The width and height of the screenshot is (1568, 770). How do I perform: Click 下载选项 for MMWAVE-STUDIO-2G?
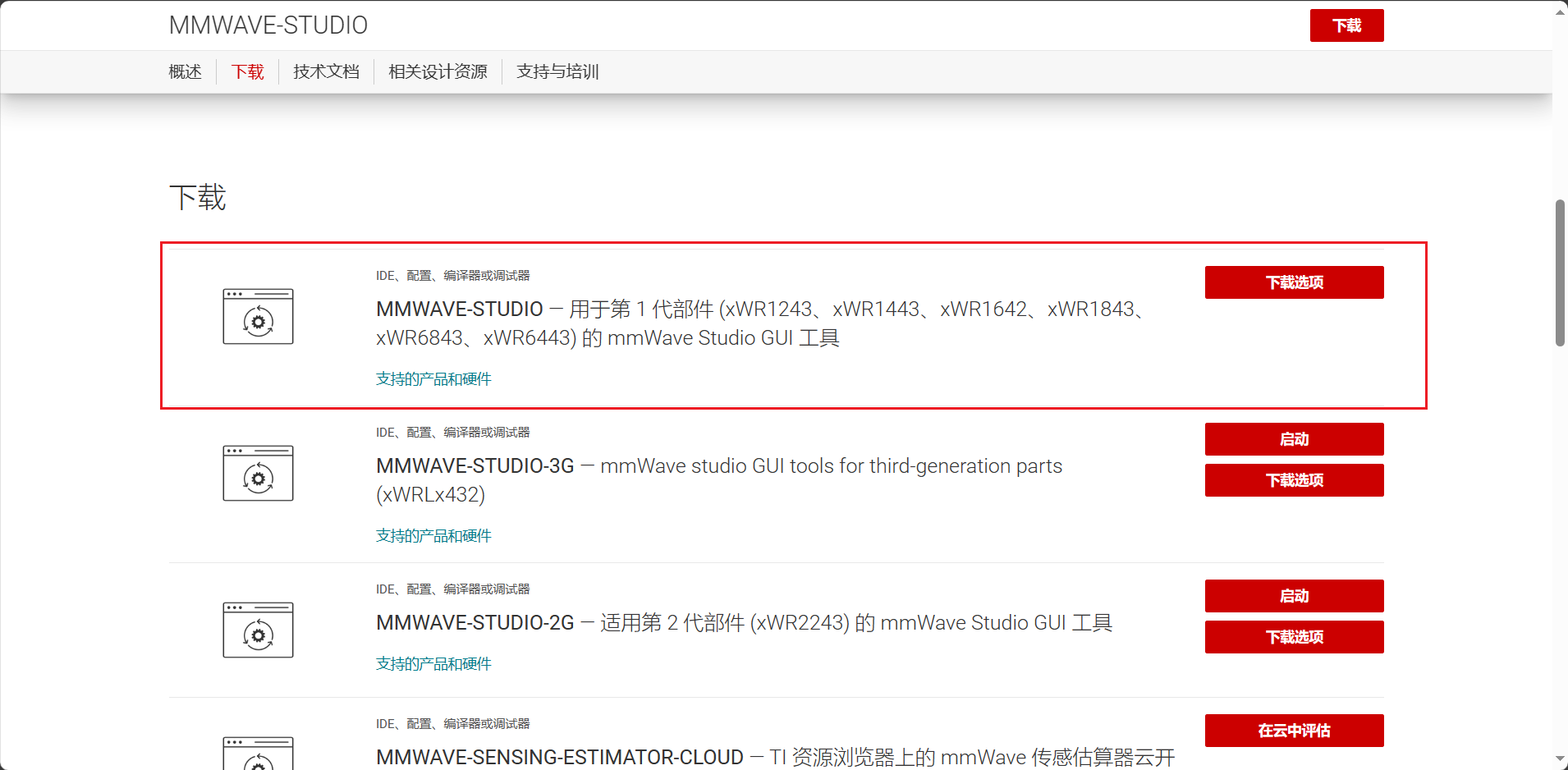coord(1295,637)
